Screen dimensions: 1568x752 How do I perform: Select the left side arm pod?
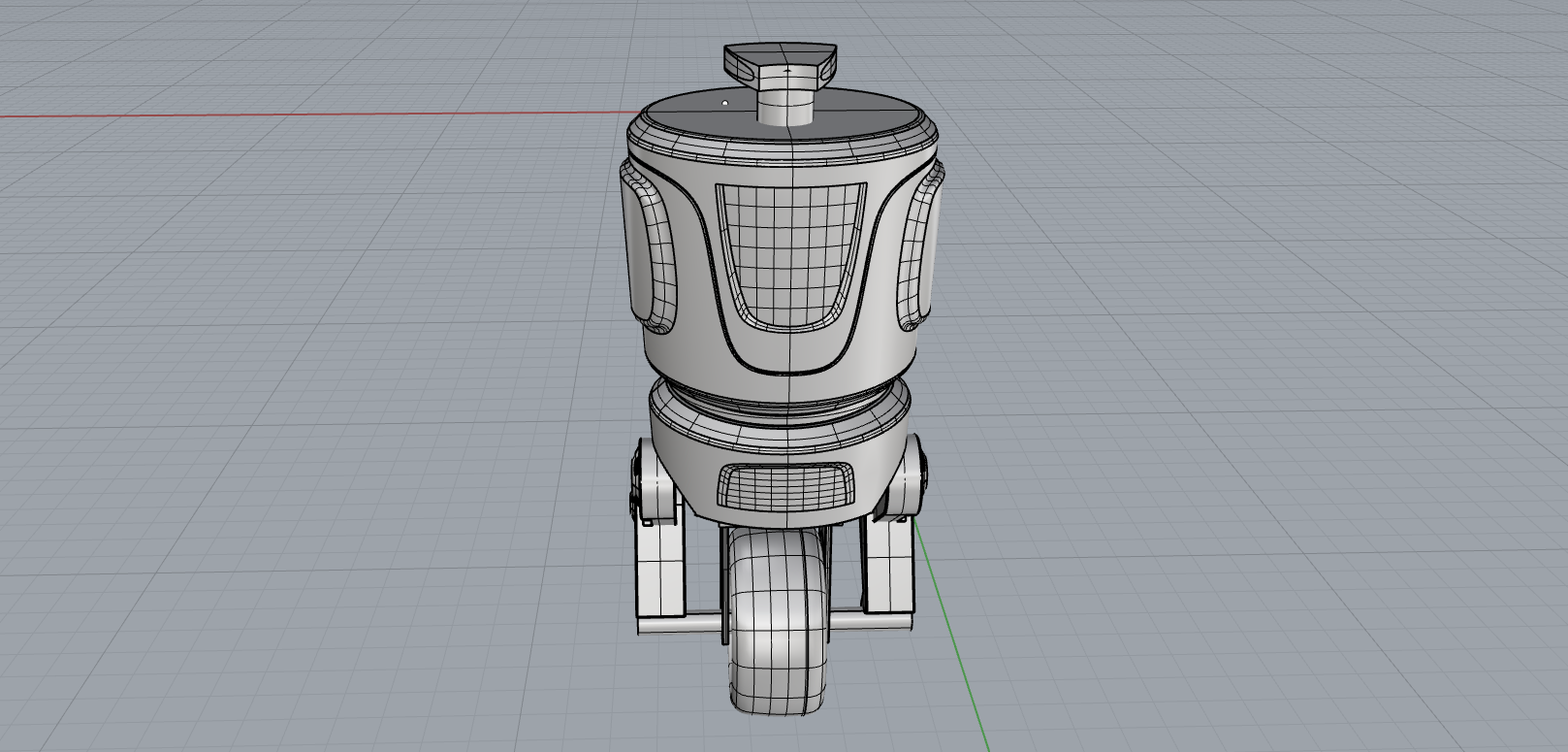click(648, 247)
